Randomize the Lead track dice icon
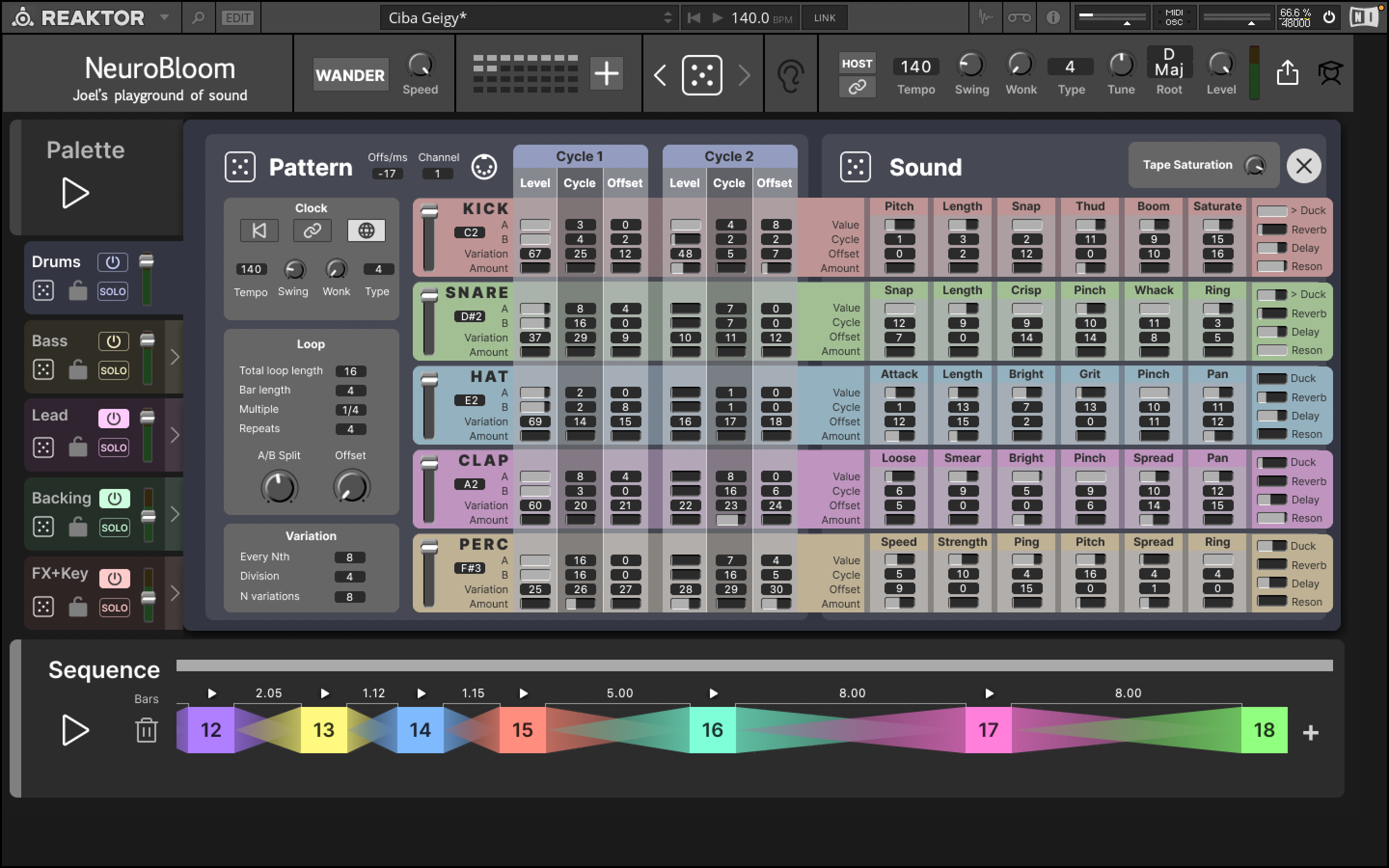The height and width of the screenshot is (868, 1389). pyautogui.click(x=43, y=447)
